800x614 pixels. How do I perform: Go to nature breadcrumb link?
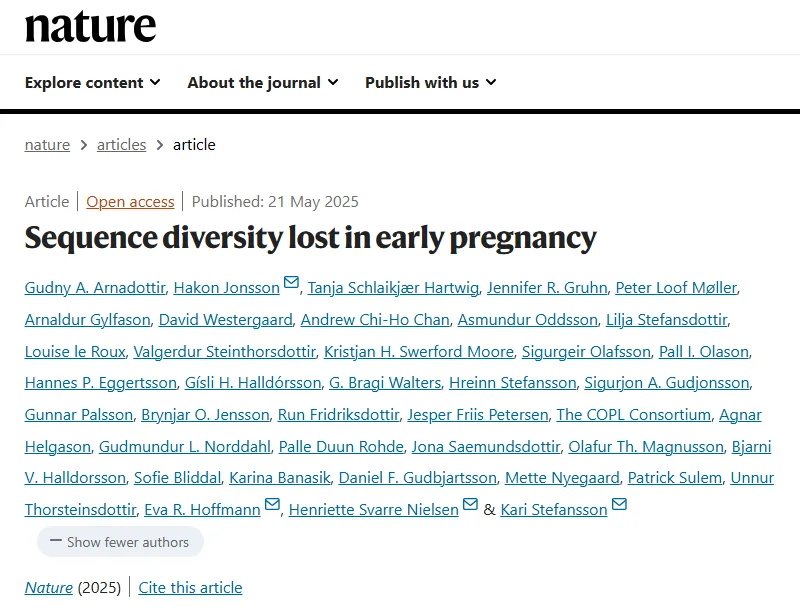click(x=47, y=145)
